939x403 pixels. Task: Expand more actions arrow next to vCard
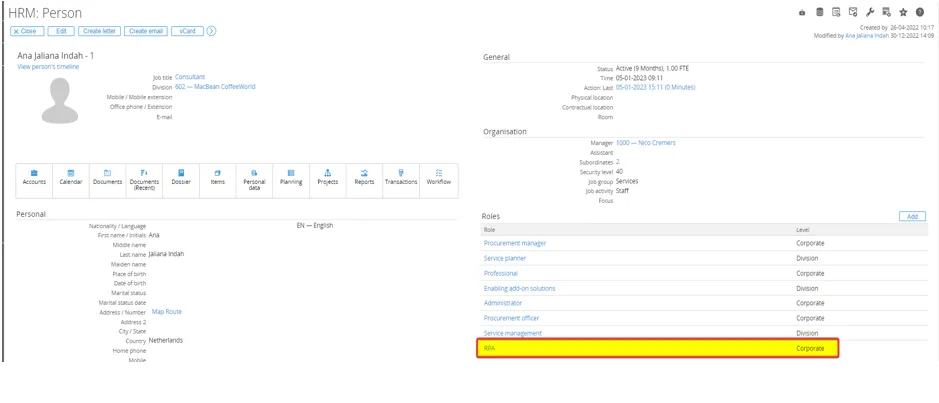[x=211, y=31]
